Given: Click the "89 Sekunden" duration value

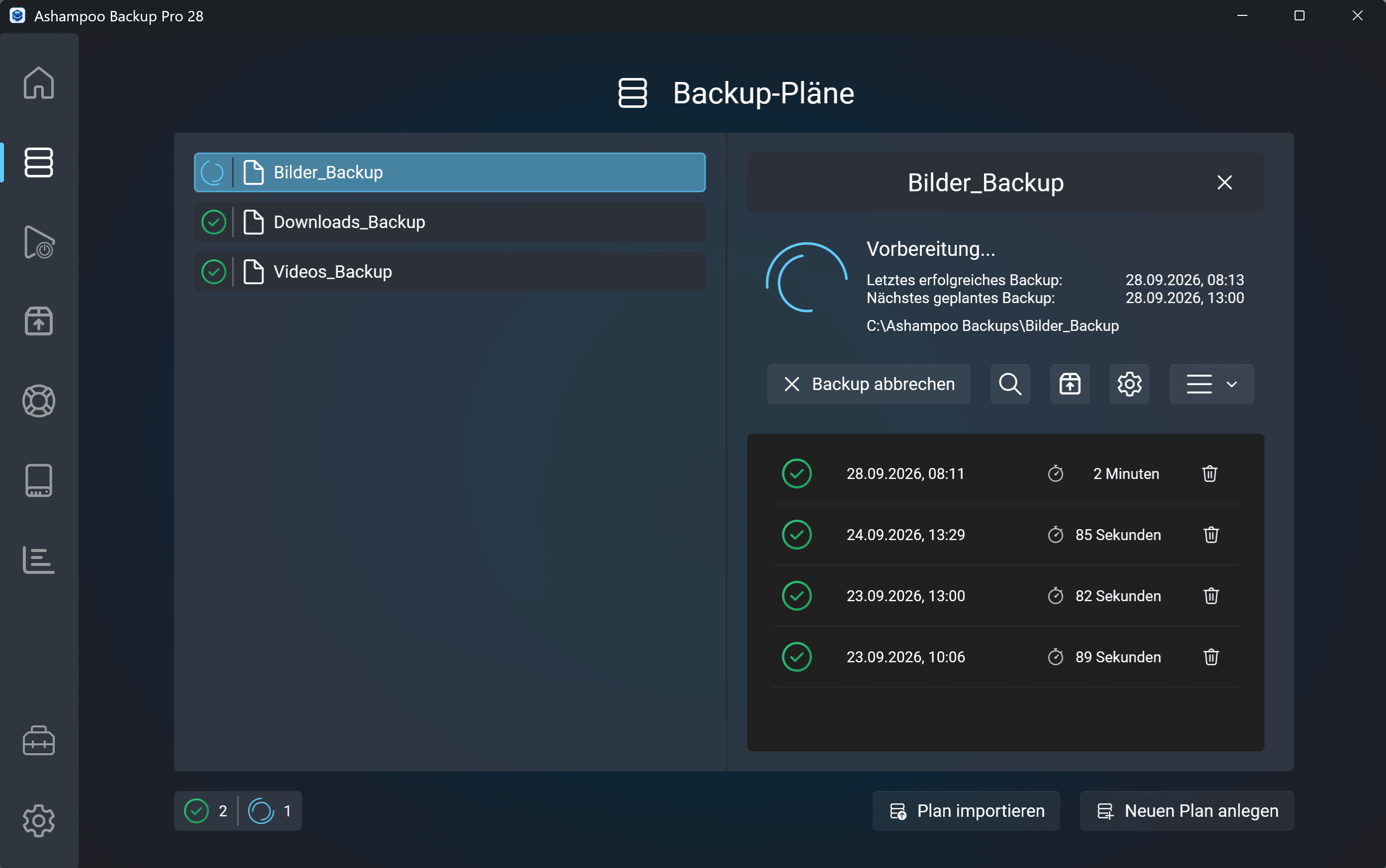Looking at the screenshot, I should pyautogui.click(x=1118, y=657).
